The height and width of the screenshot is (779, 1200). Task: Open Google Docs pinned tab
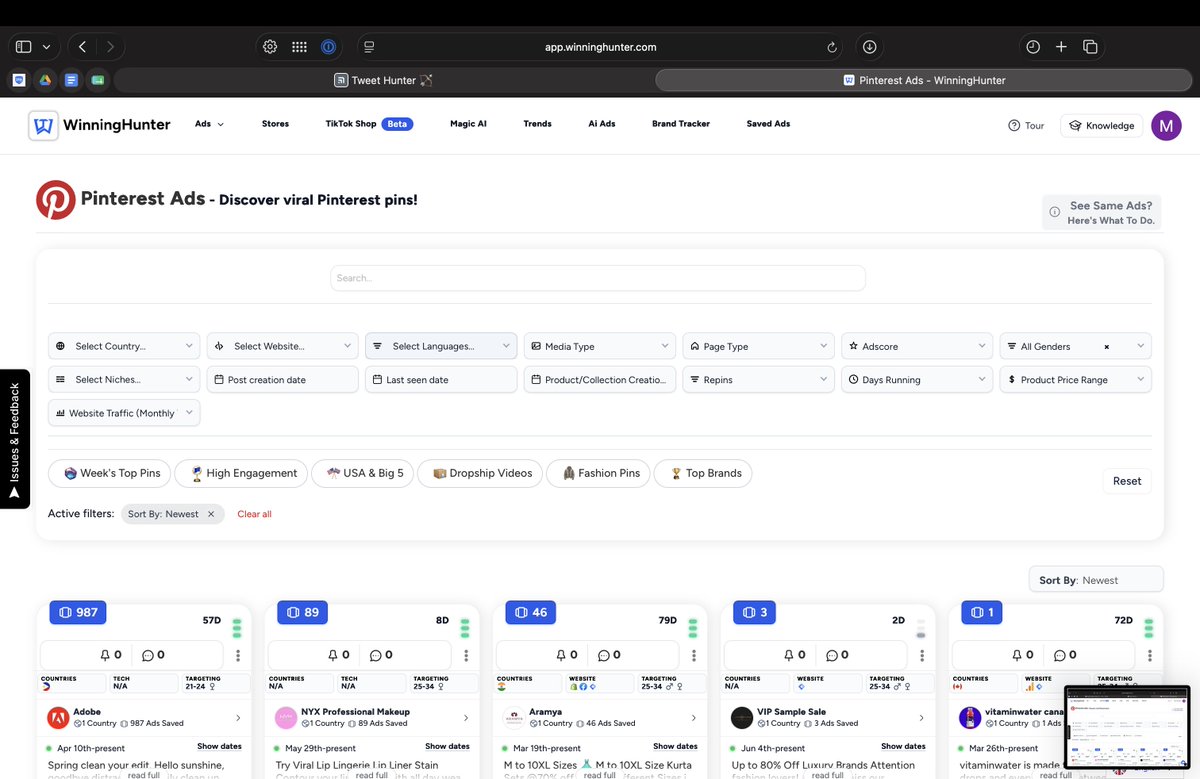[x=72, y=80]
